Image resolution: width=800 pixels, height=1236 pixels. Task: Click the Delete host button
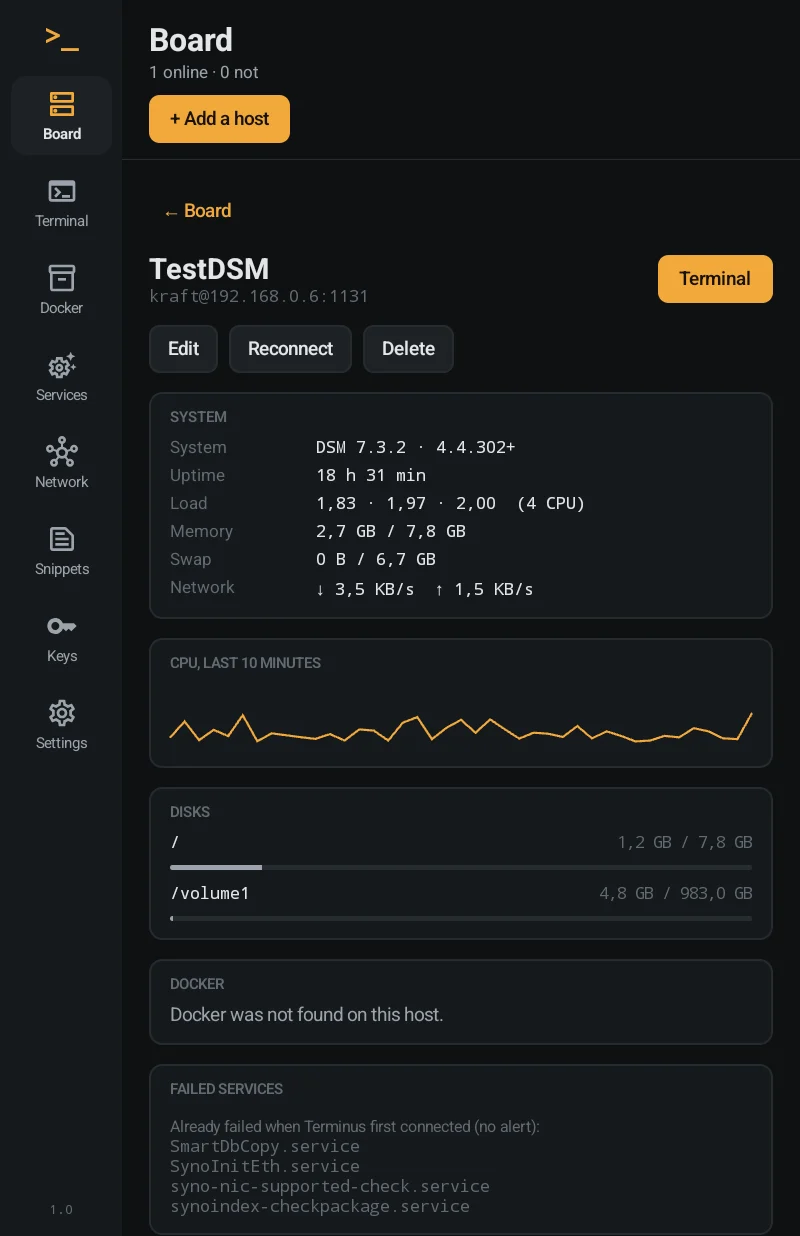[x=408, y=349]
